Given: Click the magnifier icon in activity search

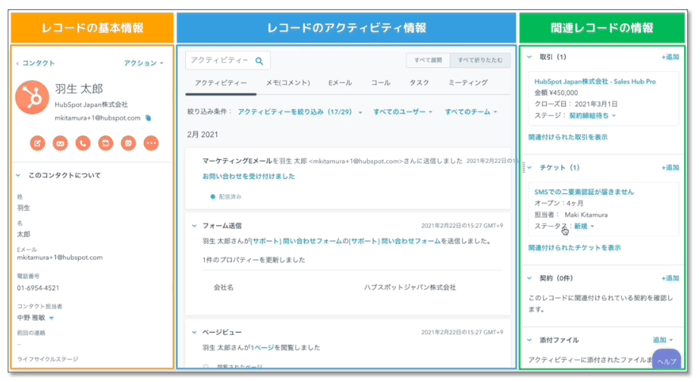Looking at the screenshot, I should pos(259,61).
